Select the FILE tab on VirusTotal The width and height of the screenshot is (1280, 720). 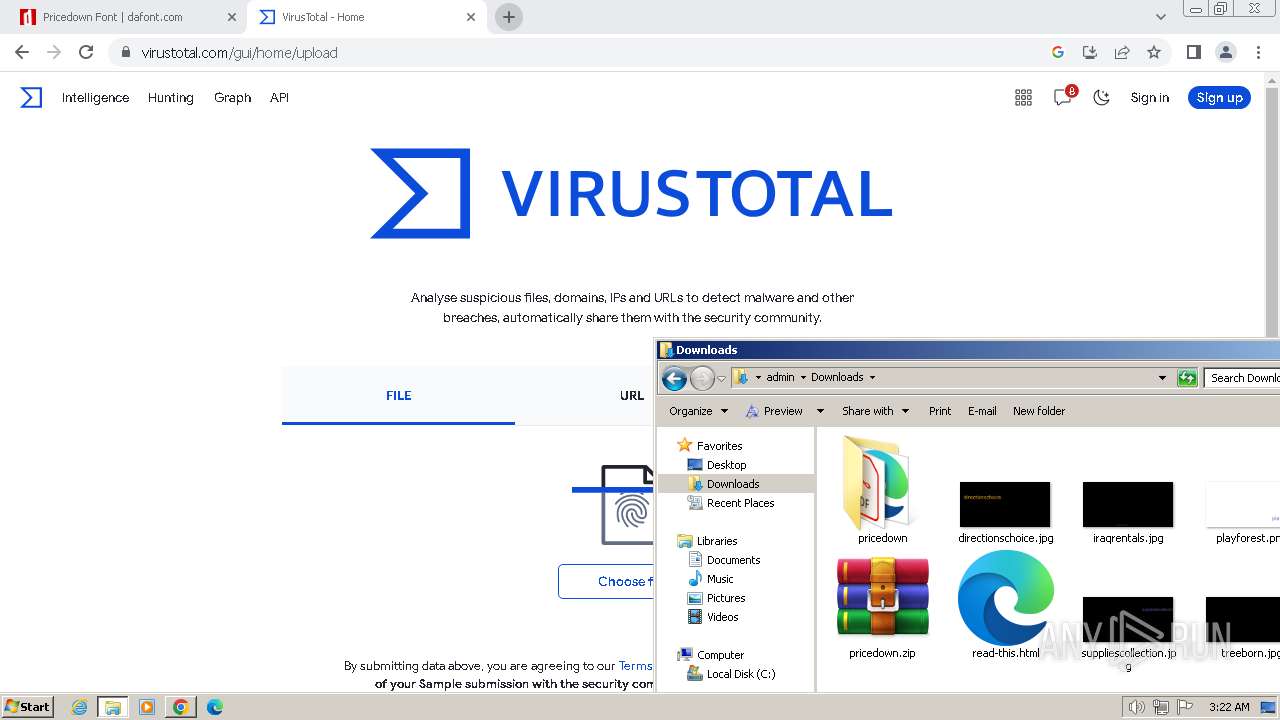click(398, 395)
